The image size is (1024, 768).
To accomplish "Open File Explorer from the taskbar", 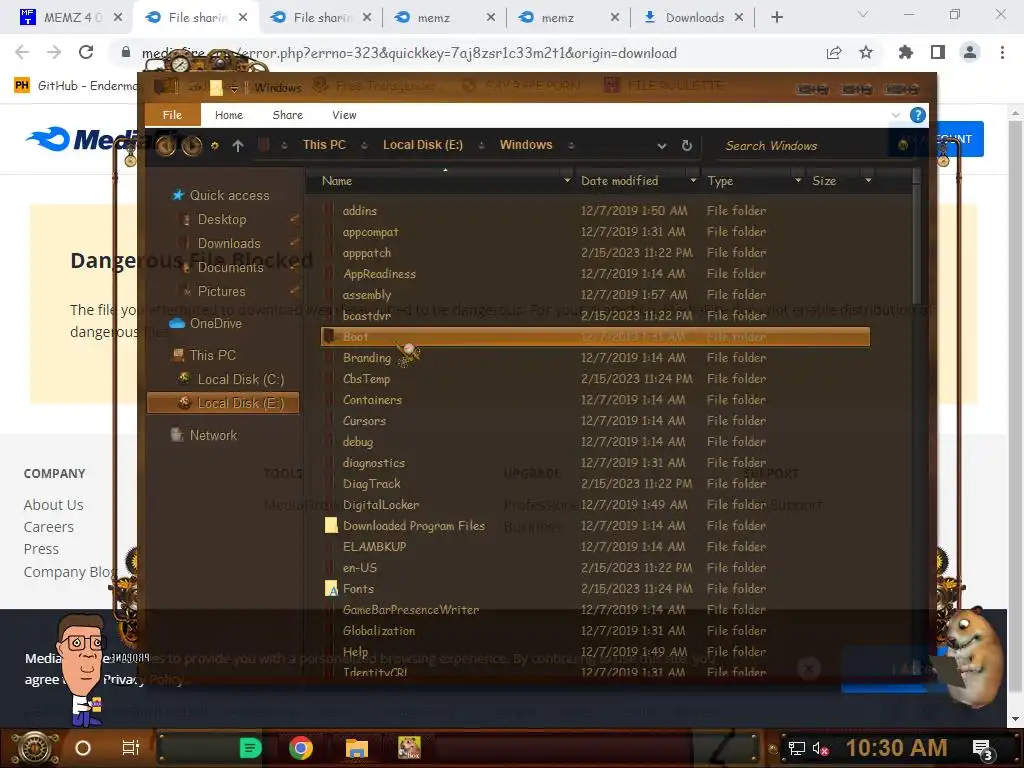I will click(x=357, y=748).
